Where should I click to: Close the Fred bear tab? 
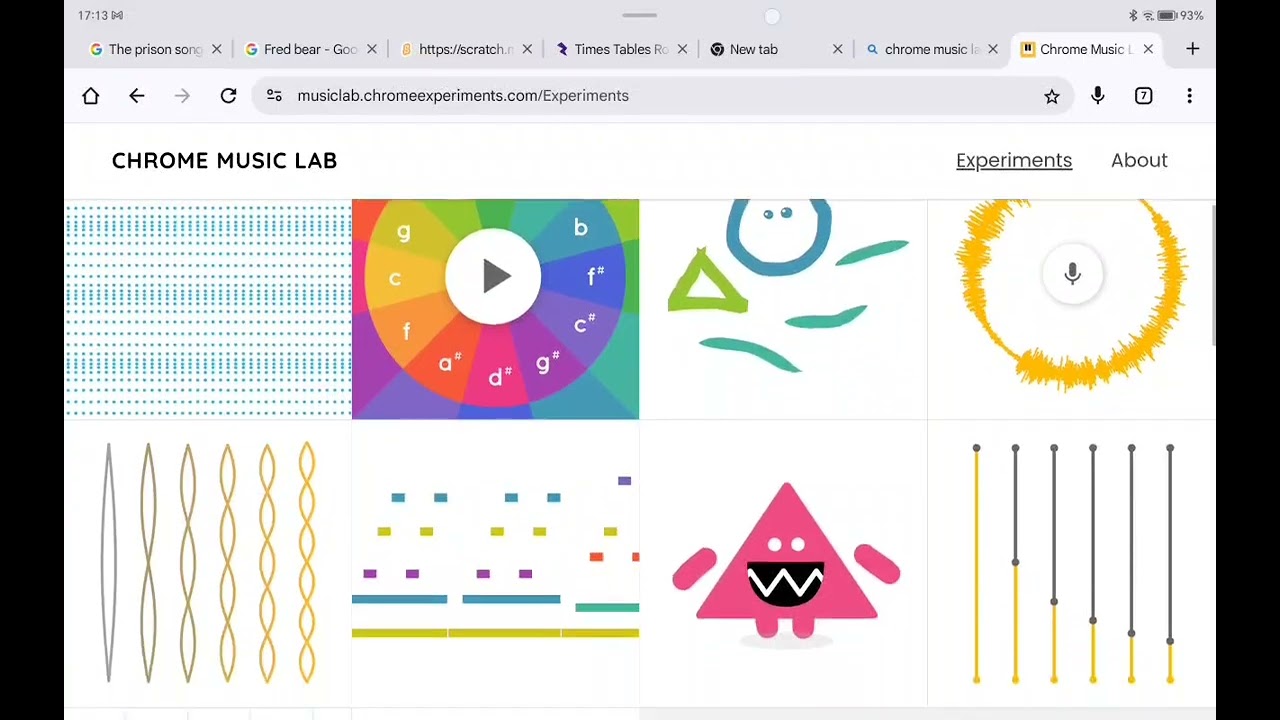point(372,49)
